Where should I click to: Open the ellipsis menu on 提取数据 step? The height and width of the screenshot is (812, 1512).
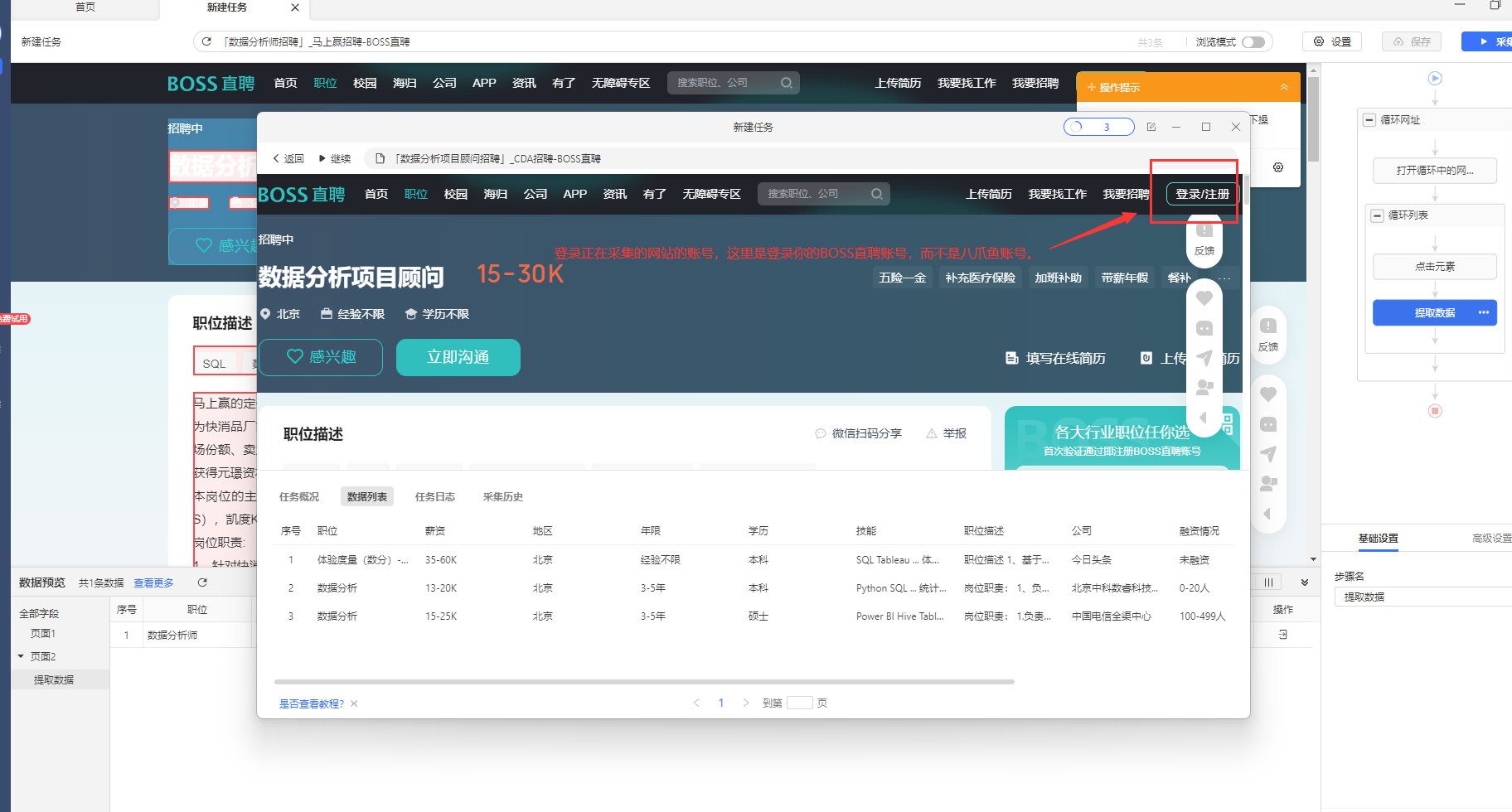(1484, 312)
